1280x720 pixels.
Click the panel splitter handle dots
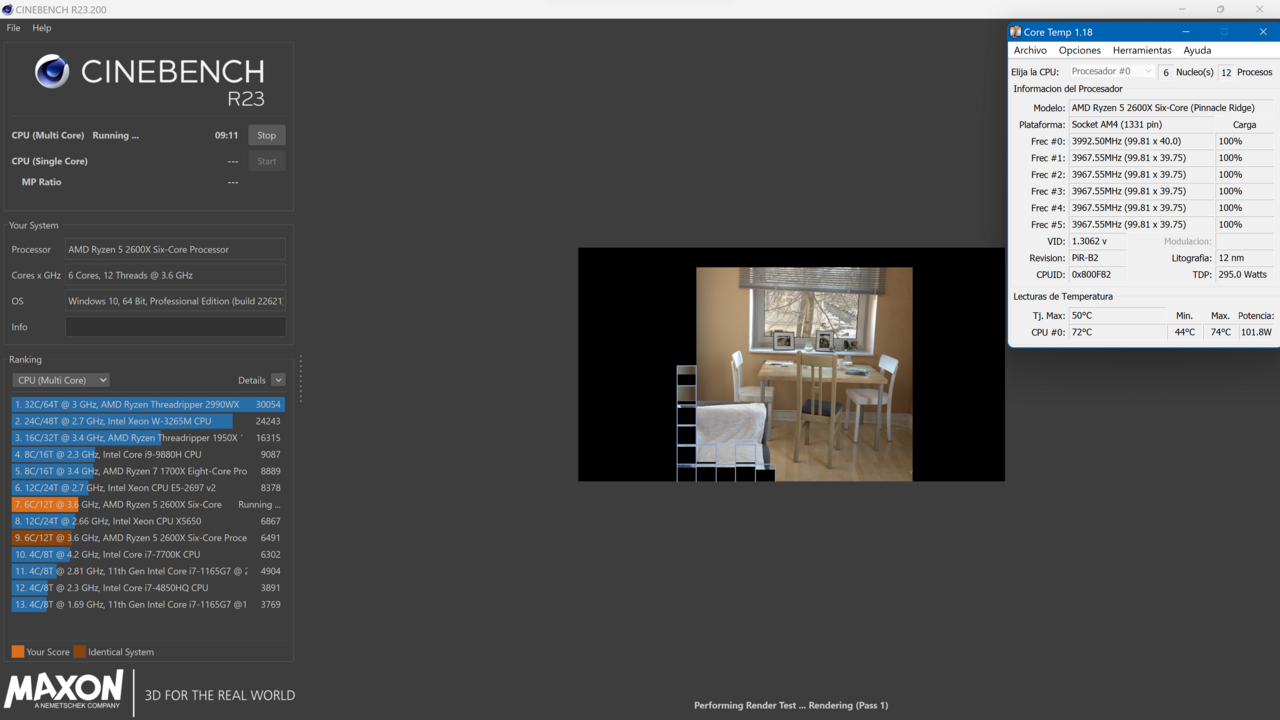[x=300, y=379]
